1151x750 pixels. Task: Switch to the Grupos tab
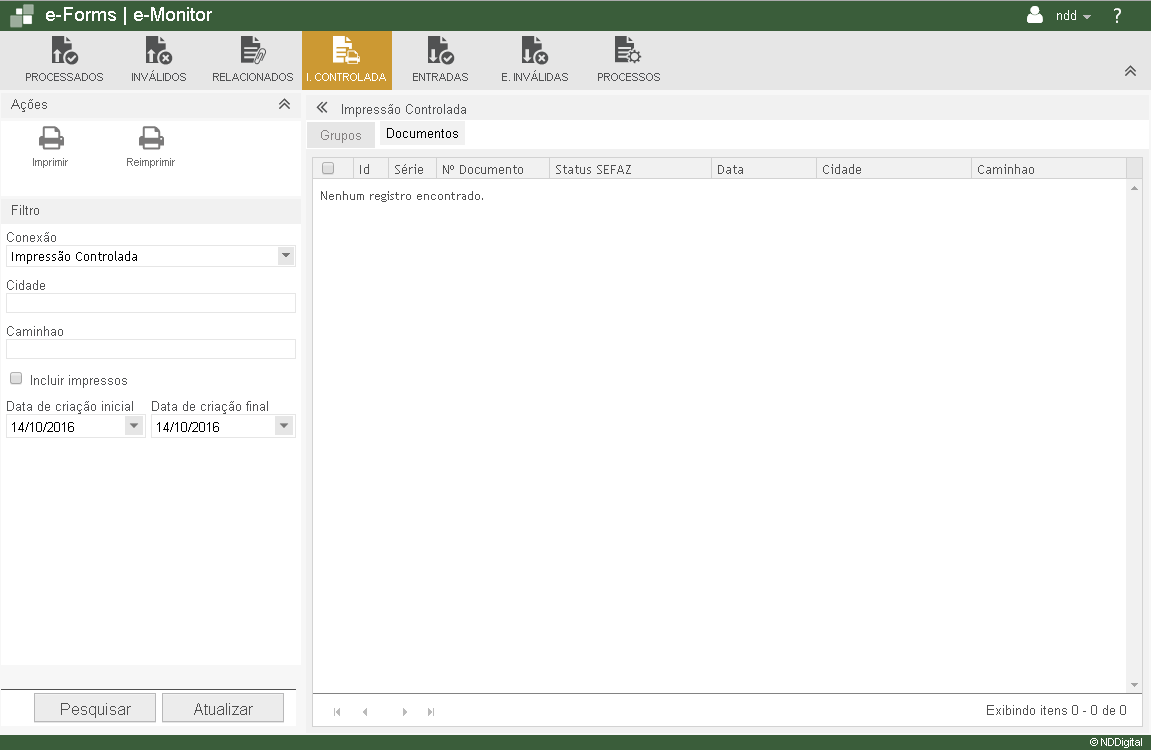click(x=341, y=135)
